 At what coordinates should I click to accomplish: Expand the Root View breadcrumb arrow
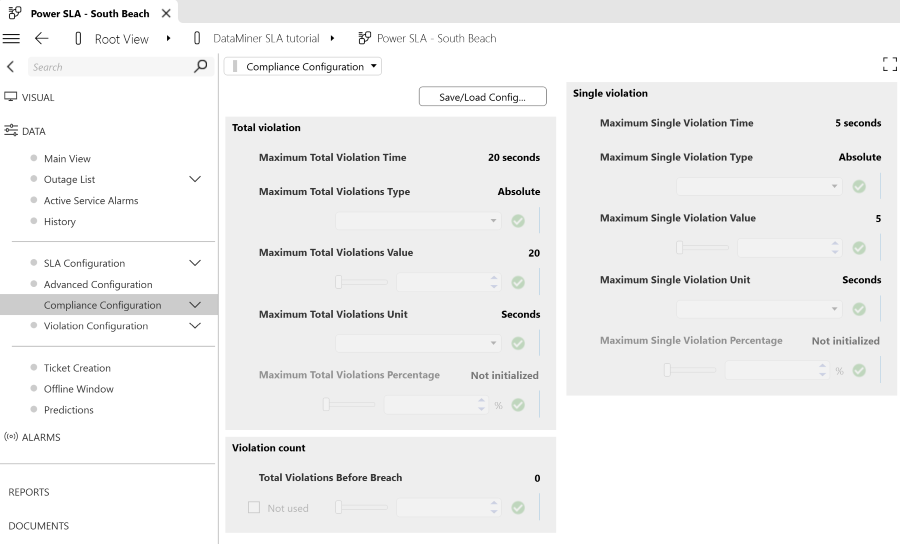168,38
